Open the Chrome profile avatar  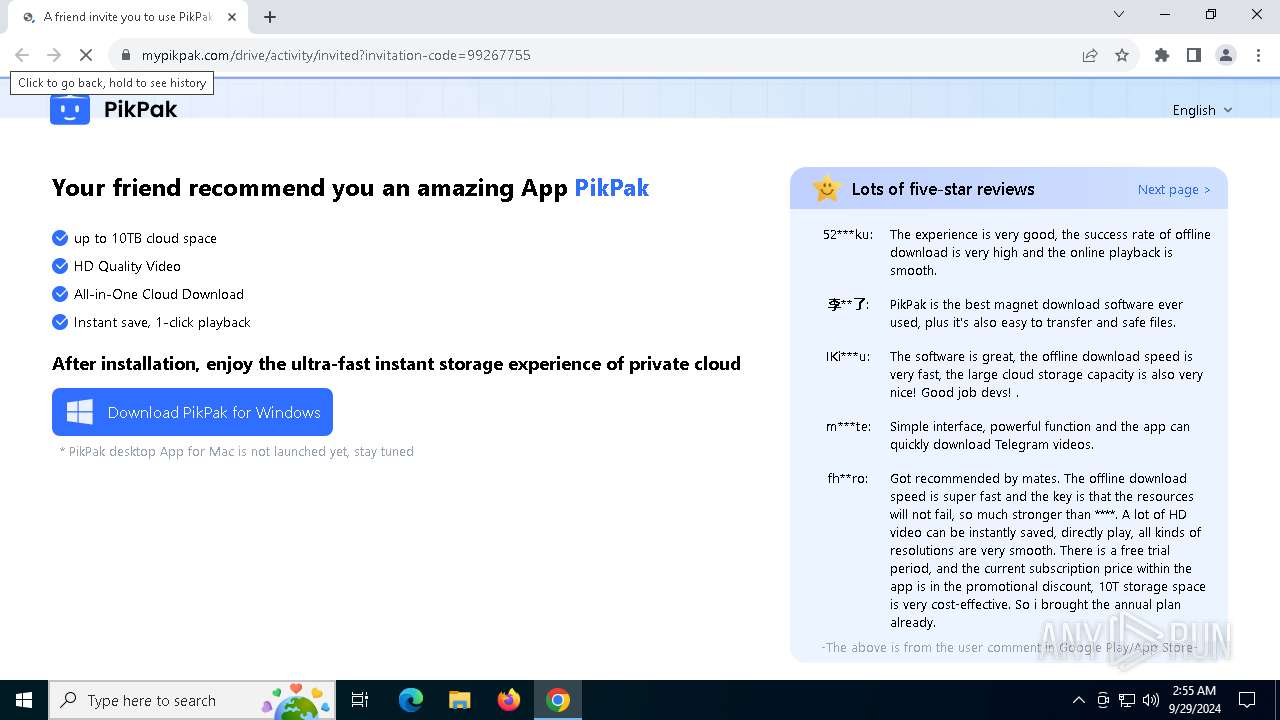tap(1226, 55)
